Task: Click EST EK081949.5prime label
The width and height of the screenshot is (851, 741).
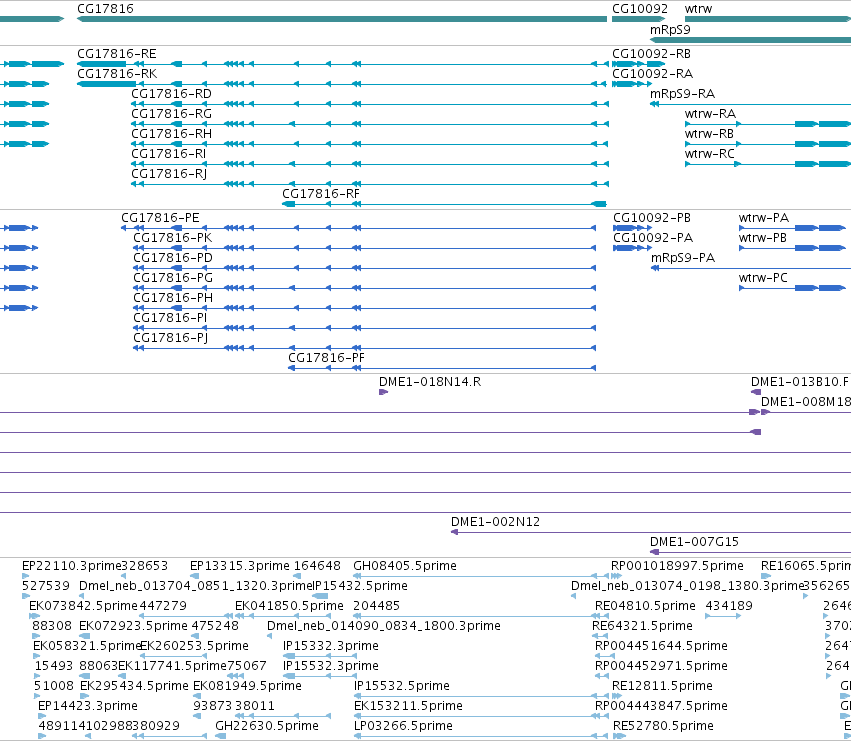Action: coord(247,686)
